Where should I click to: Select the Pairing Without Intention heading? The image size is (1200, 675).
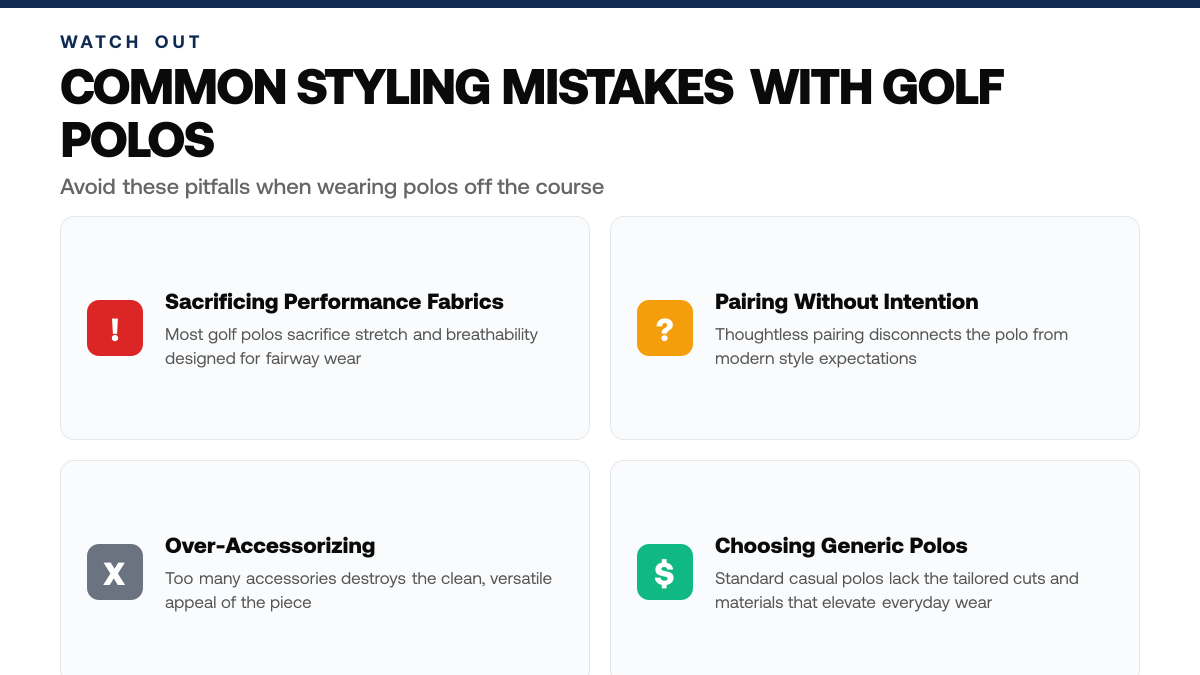846,302
